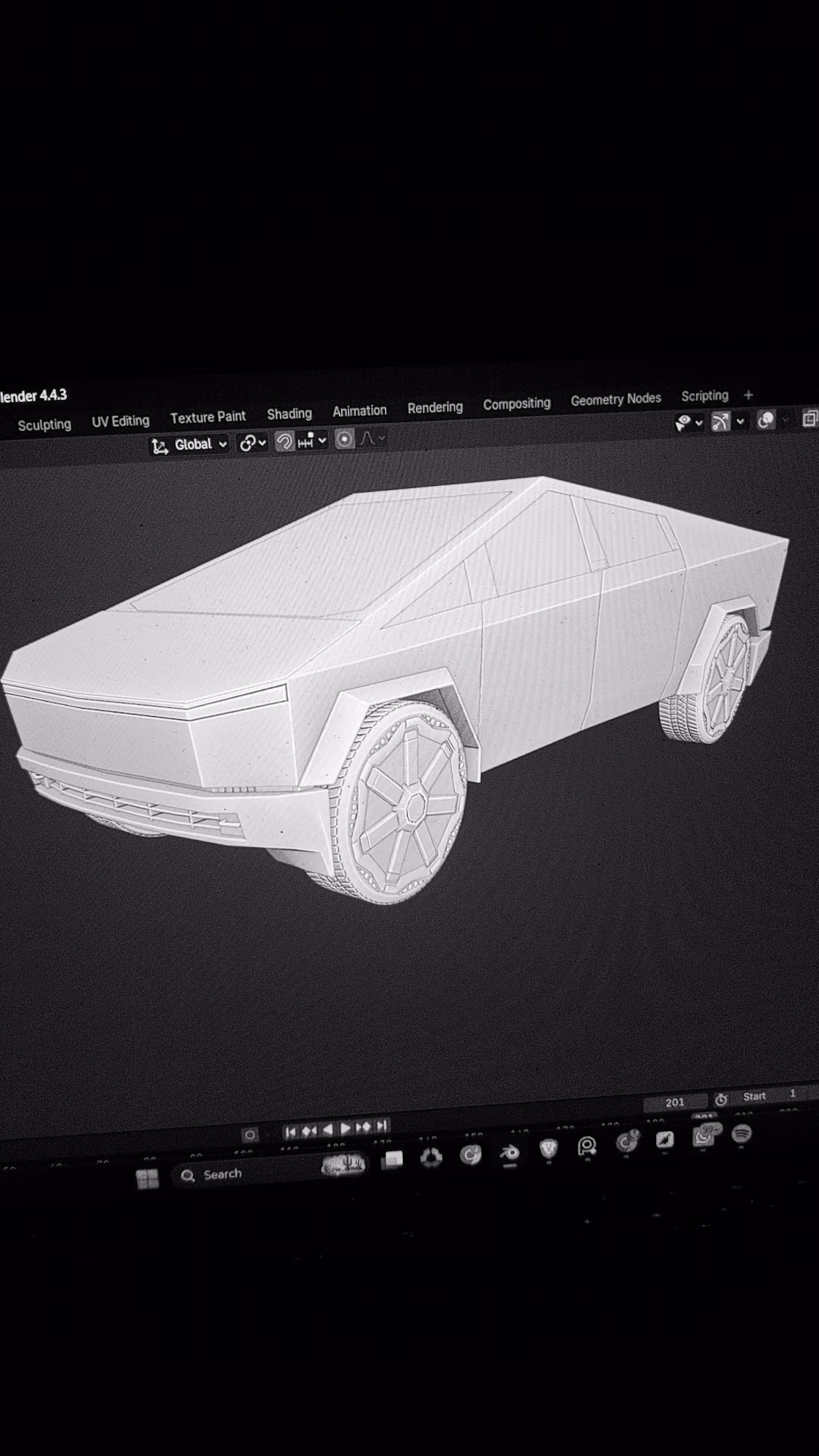Viewport: 819px width, 1456px height.
Task: Add a new workspace with plus button
Action: 748,395
